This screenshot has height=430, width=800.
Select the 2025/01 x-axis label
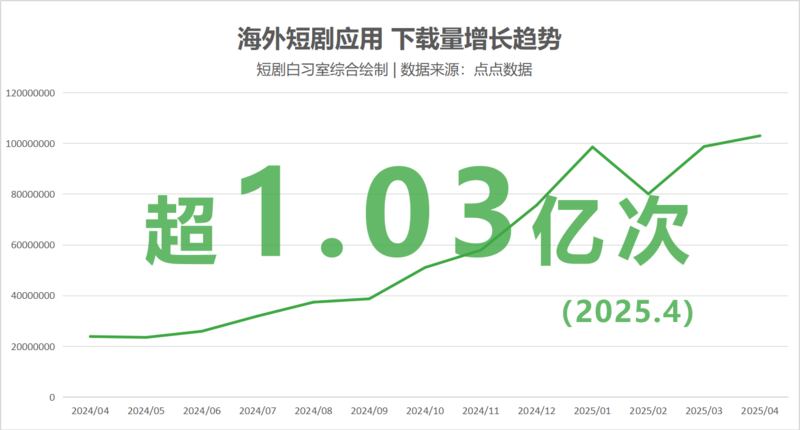[x=593, y=410]
